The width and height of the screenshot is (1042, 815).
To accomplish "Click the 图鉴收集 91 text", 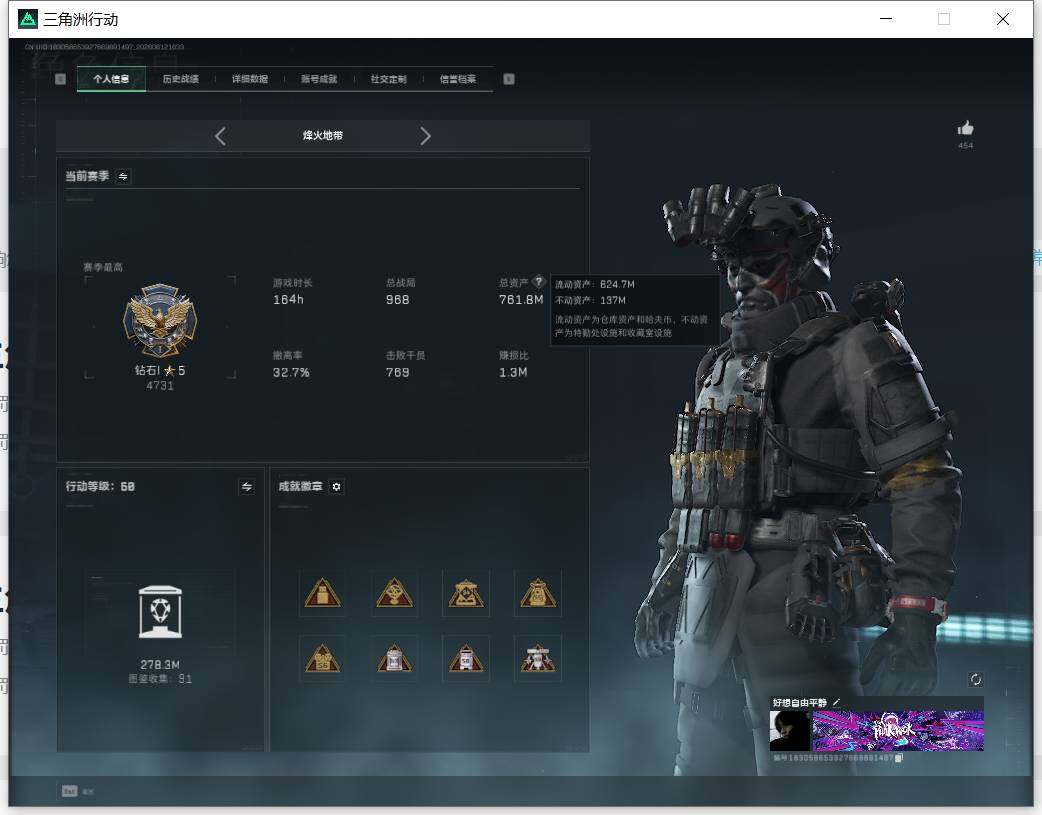I will pyautogui.click(x=160, y=679).
